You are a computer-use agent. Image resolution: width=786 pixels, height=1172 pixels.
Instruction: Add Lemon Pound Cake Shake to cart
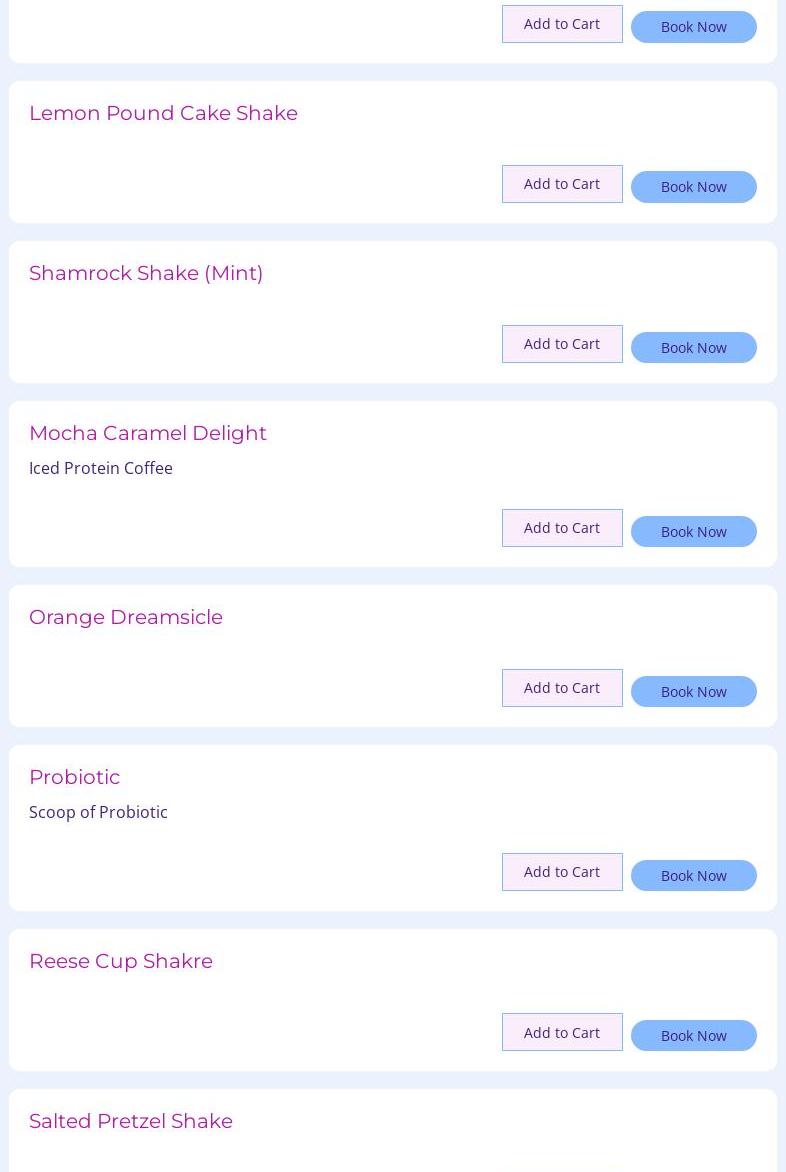(x=562, y=184)
